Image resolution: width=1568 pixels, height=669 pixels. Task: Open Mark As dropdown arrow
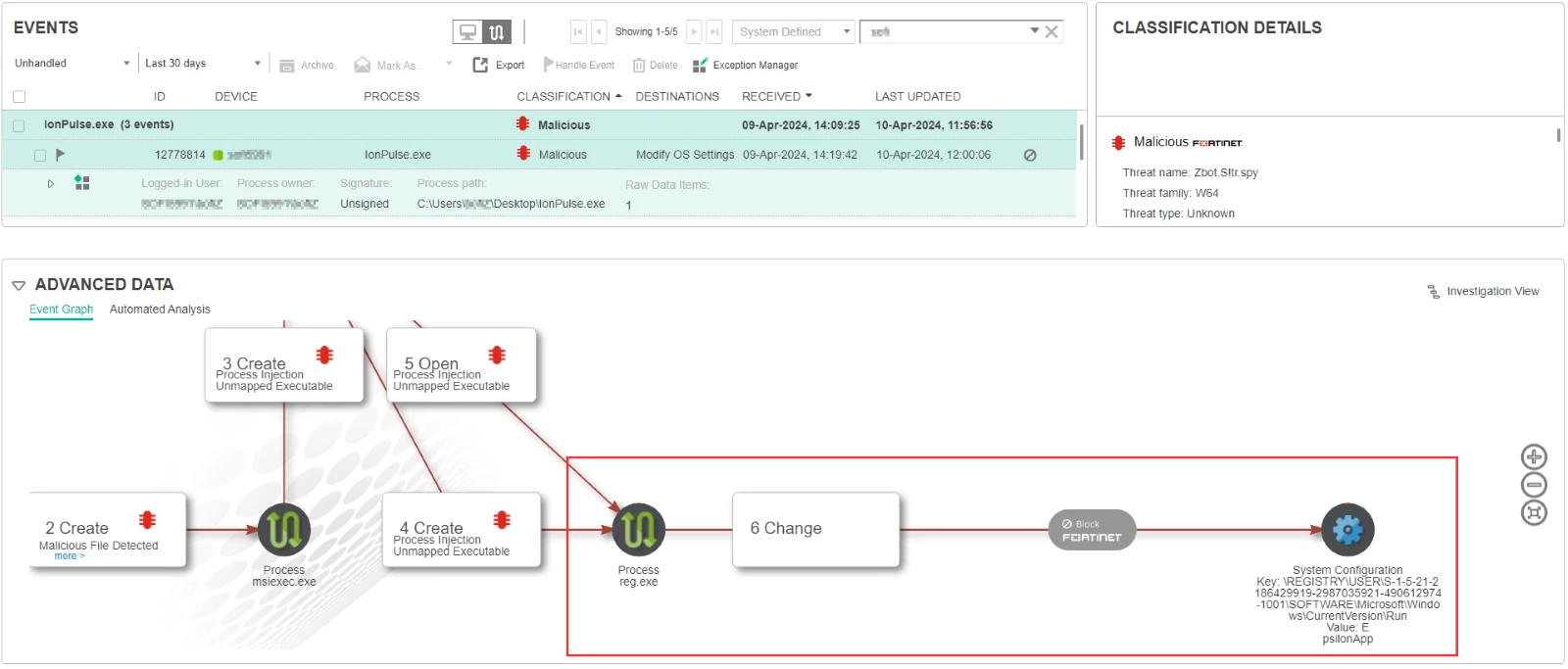coord(449,65)
